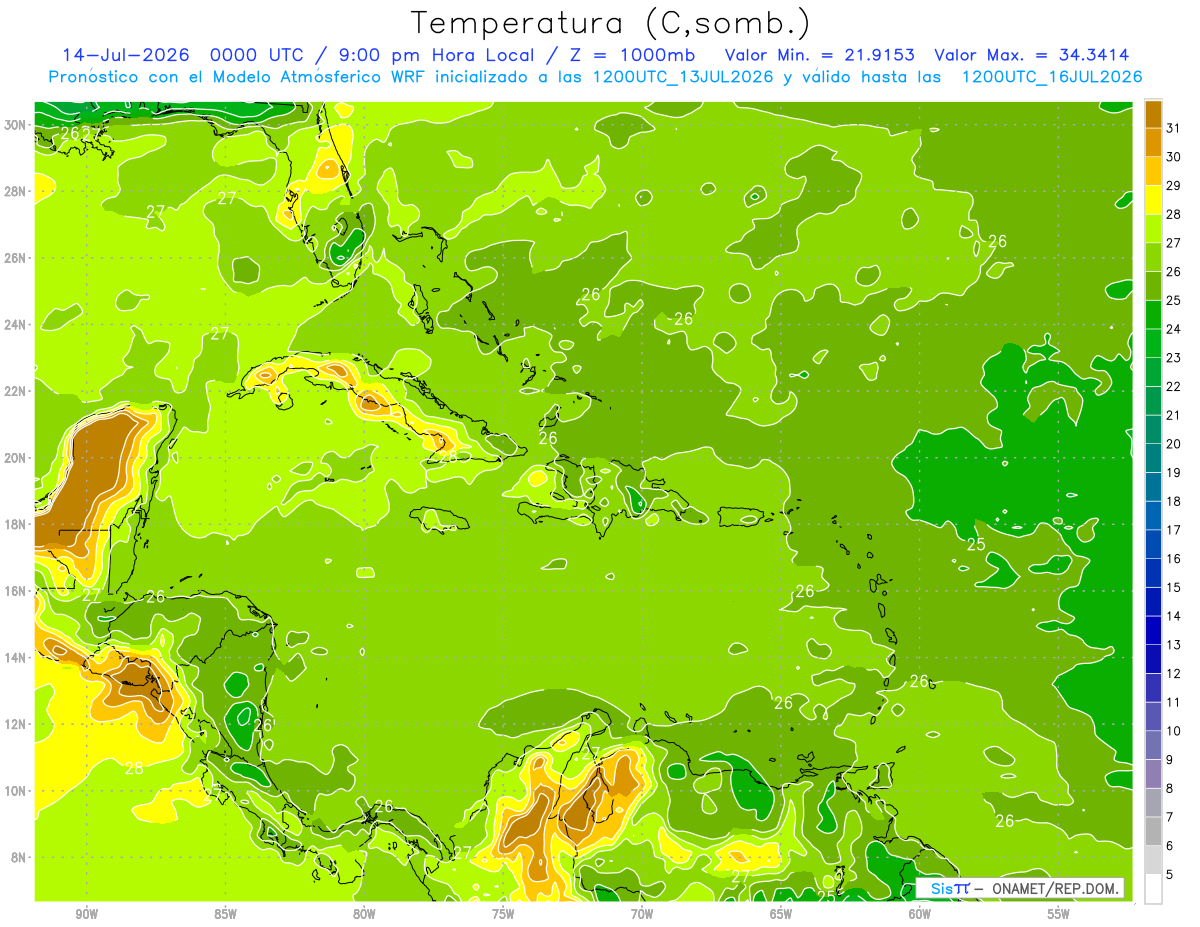Click latitude axis label "16N"
The width and height of the screenshot is (1200, 927).
pos(16,591)
